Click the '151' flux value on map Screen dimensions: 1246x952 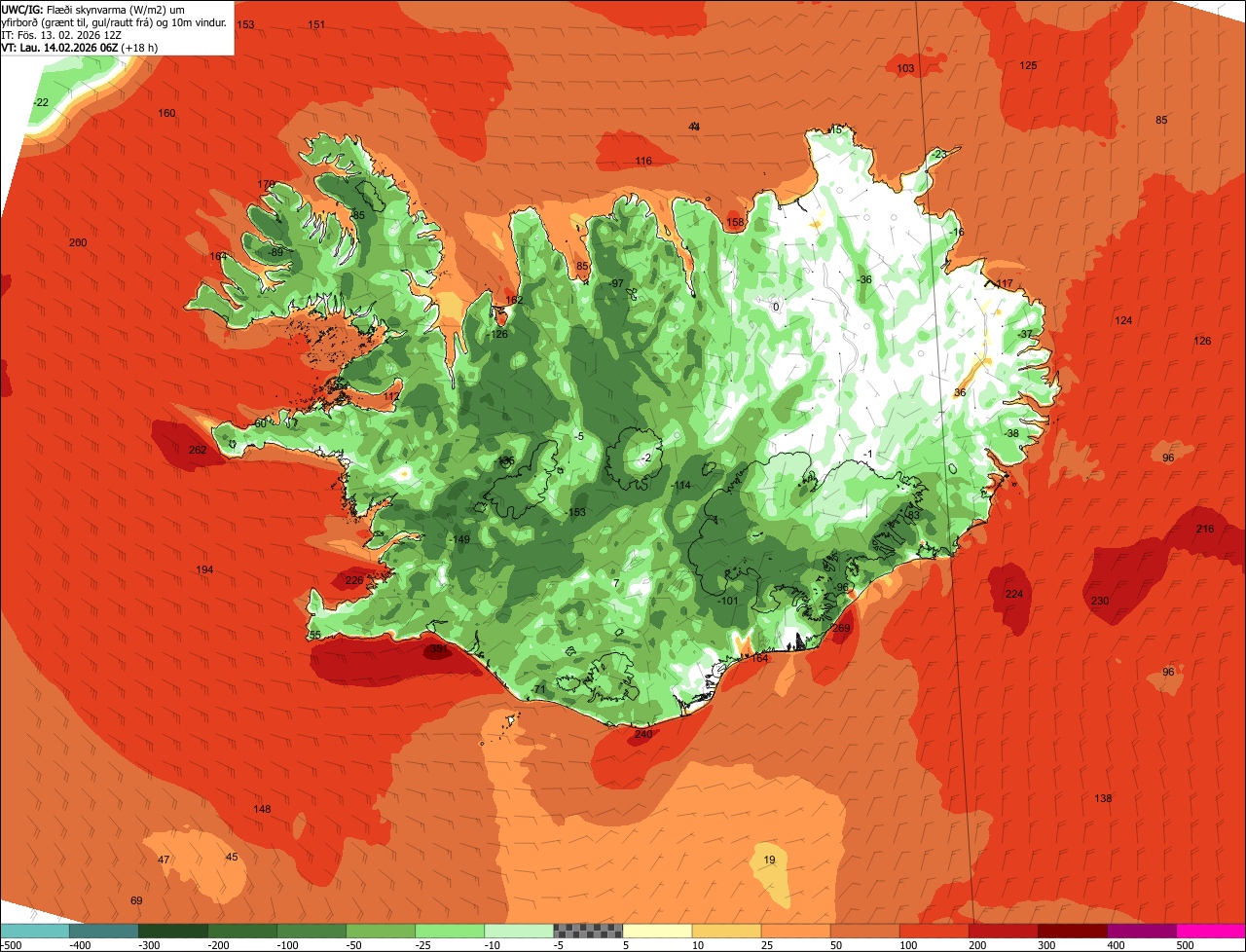(x=316, y=24)
